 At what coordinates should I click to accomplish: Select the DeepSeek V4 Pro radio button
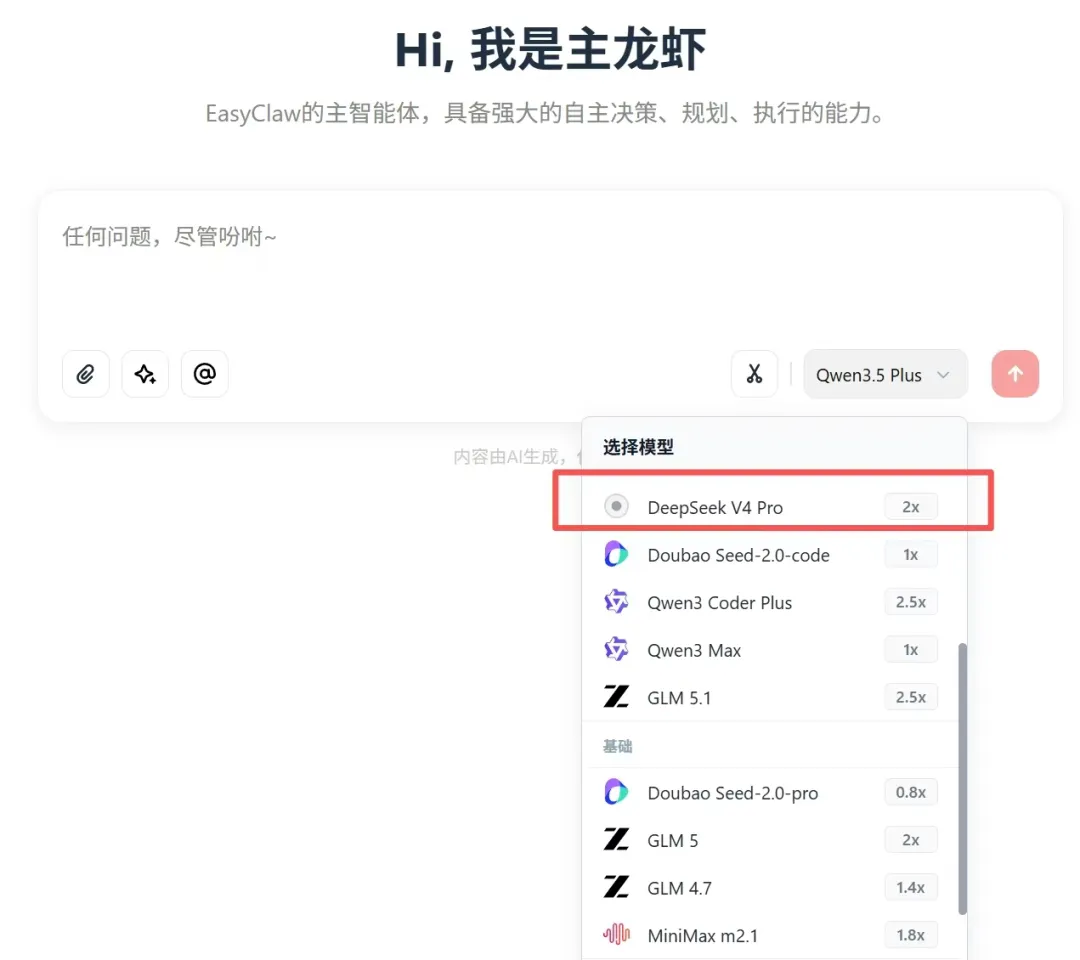pyautogui.click(x=616, y=506)
